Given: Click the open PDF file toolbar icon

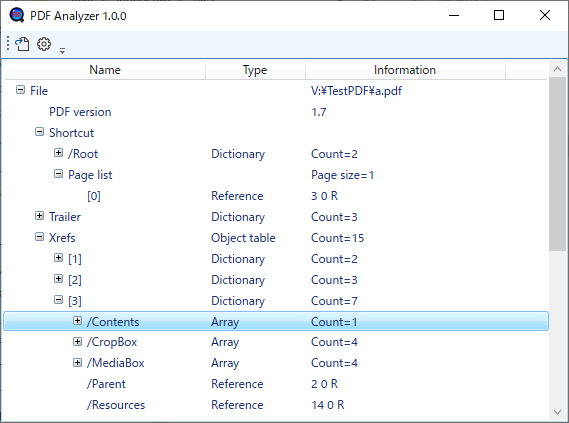Looking at the screenshot, I should (x=22, y=44).
